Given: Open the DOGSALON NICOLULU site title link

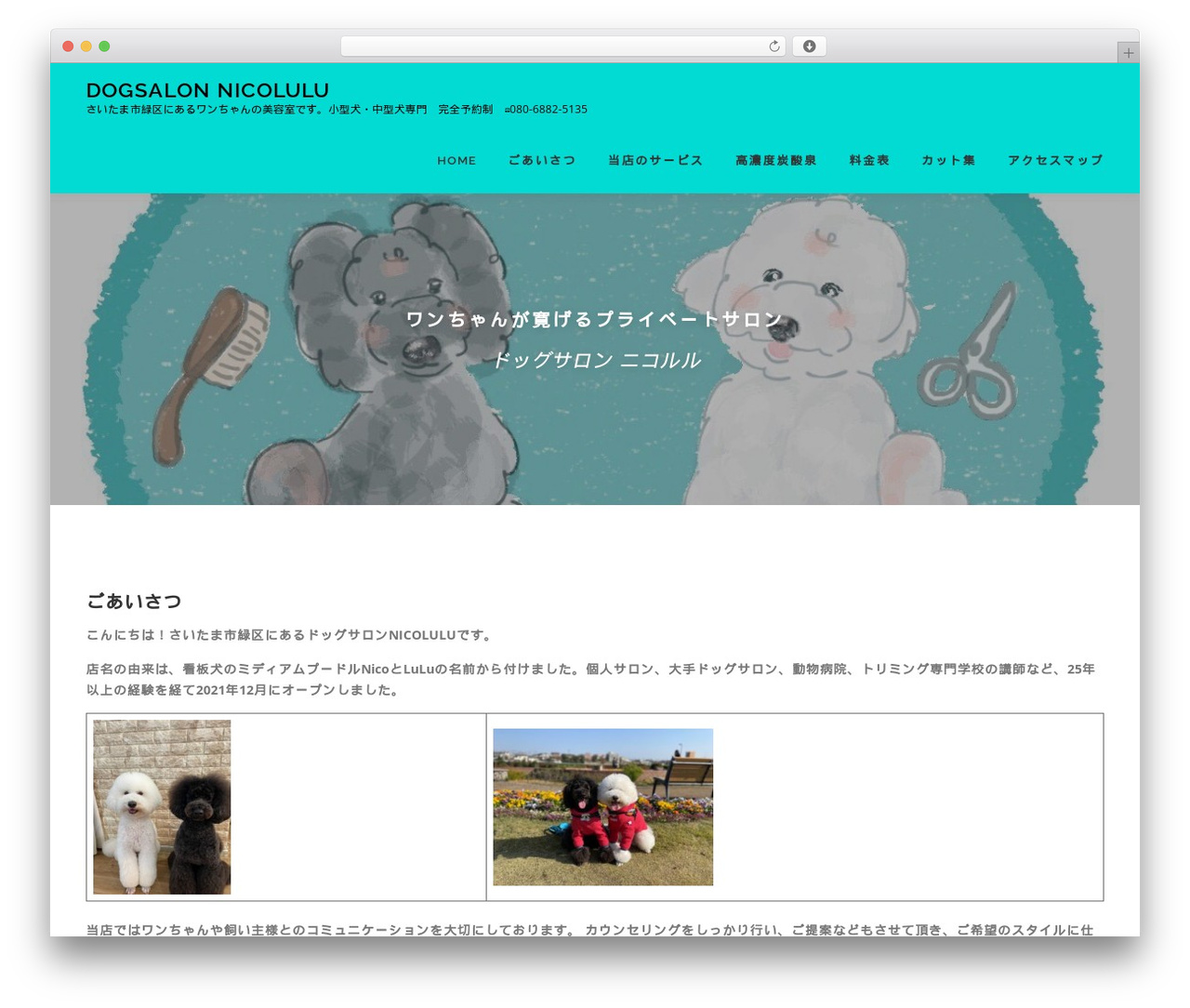Looking at the screenshot, I should [x=207, y=90].
